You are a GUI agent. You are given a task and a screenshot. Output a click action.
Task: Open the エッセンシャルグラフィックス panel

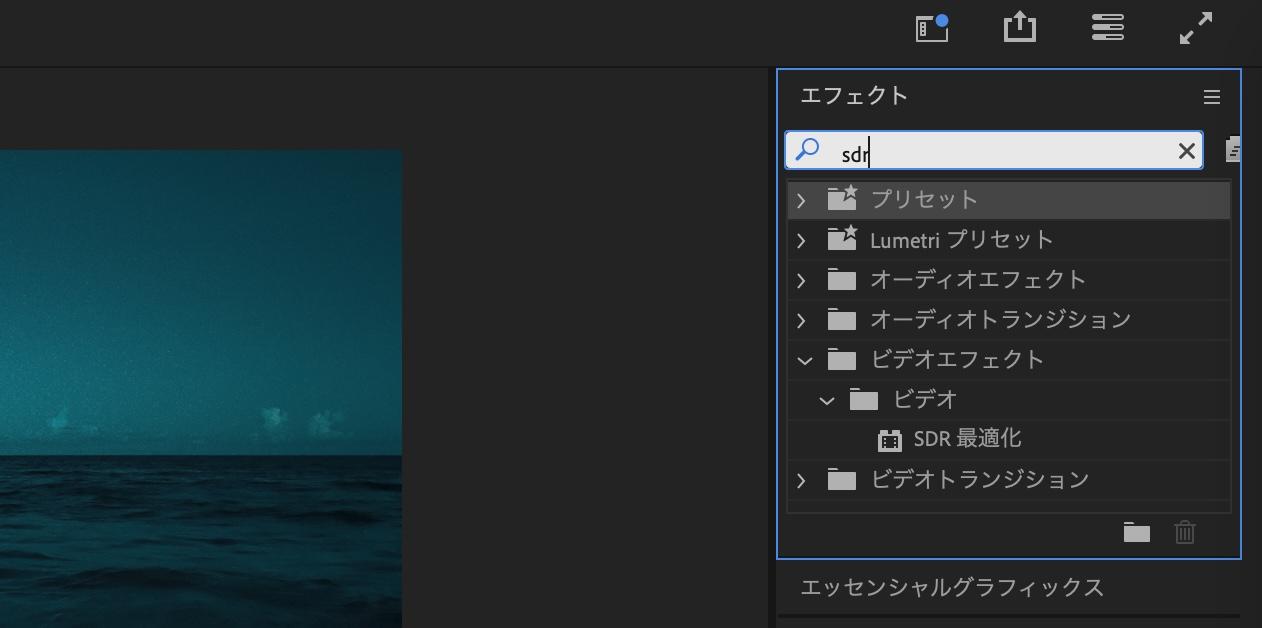pos(952,587)
